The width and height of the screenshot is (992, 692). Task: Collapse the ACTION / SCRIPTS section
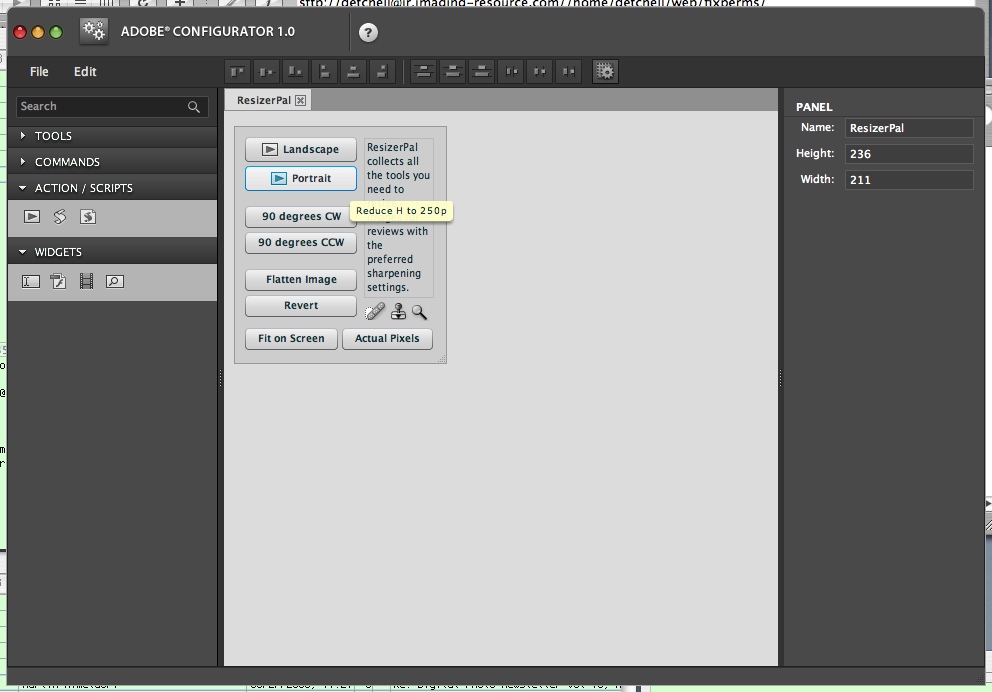23,188
